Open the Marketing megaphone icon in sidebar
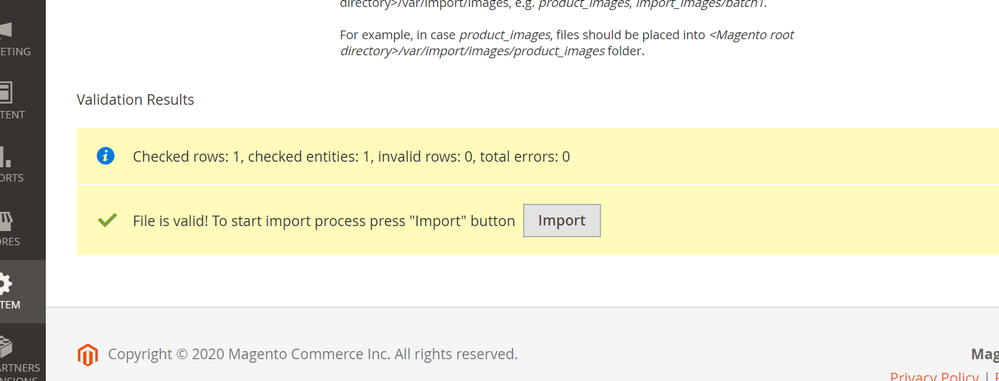 (x=6, y=30)
